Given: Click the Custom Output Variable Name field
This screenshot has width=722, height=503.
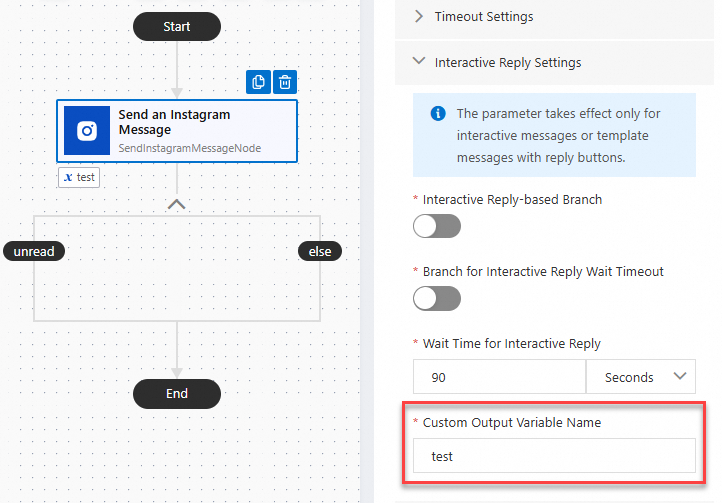Looking at the screenshot, I should (x=554, y=456).
